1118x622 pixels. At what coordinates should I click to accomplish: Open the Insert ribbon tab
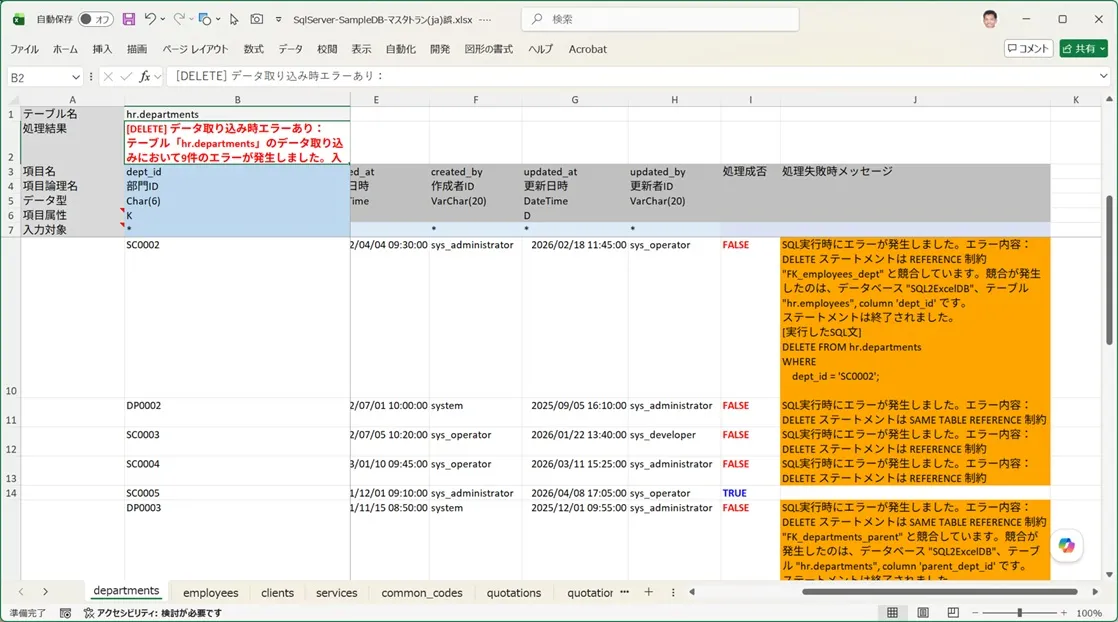(x=102, y=49)
